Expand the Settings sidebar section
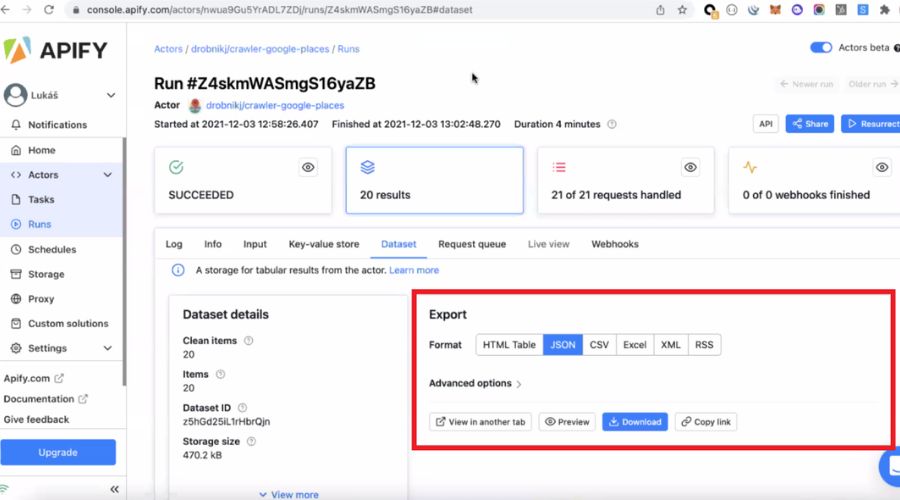The image size is (900, 500). coord(107,348)
